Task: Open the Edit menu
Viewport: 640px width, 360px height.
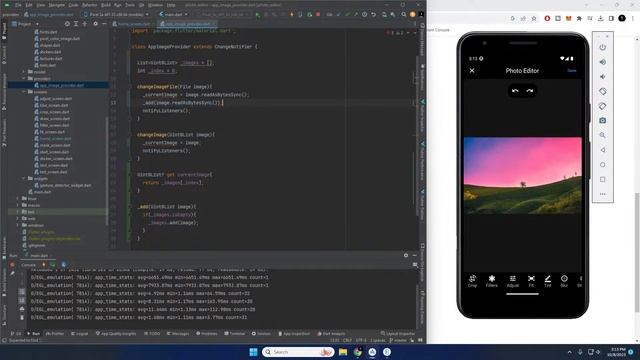Action: (x=29, y=5)
